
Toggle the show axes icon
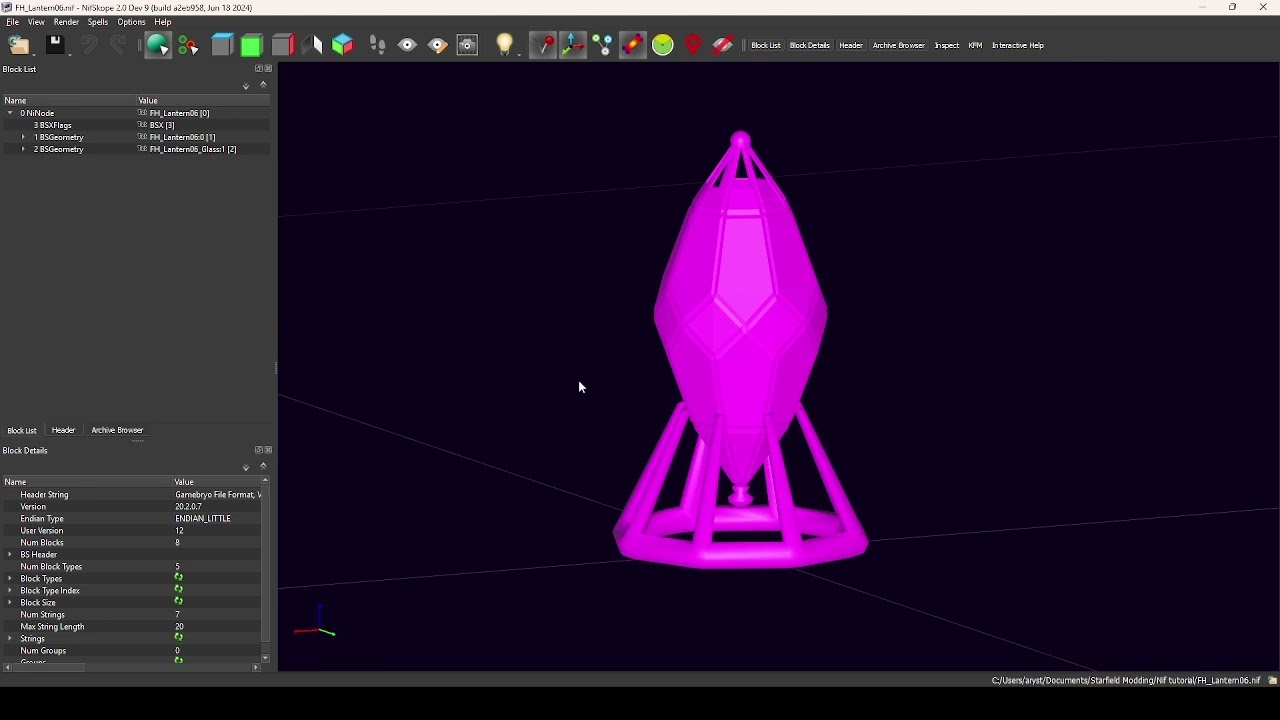click(x=573, y=45)
